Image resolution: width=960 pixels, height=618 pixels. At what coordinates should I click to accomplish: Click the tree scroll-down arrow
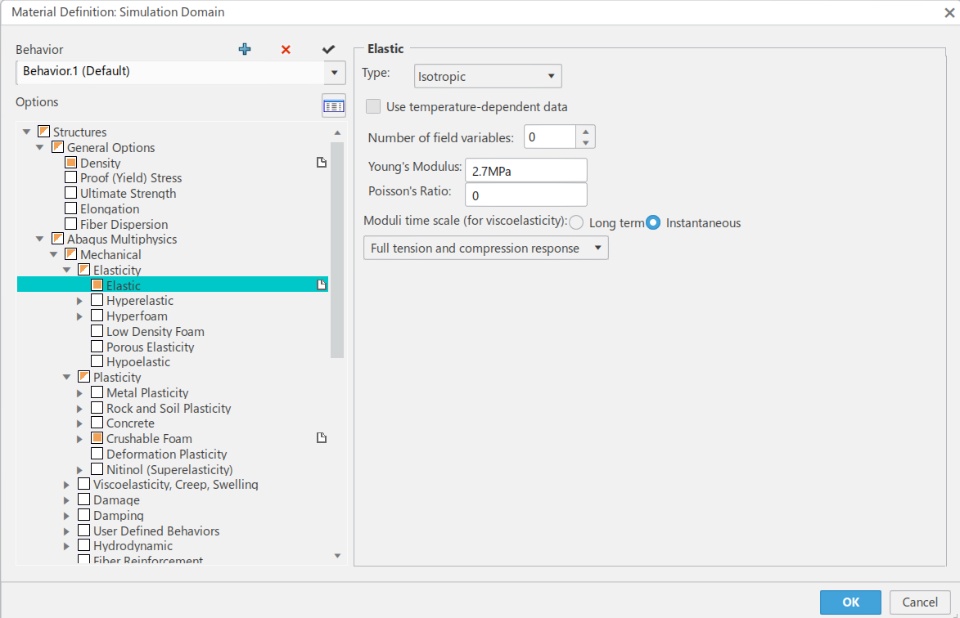pos(337,556)
